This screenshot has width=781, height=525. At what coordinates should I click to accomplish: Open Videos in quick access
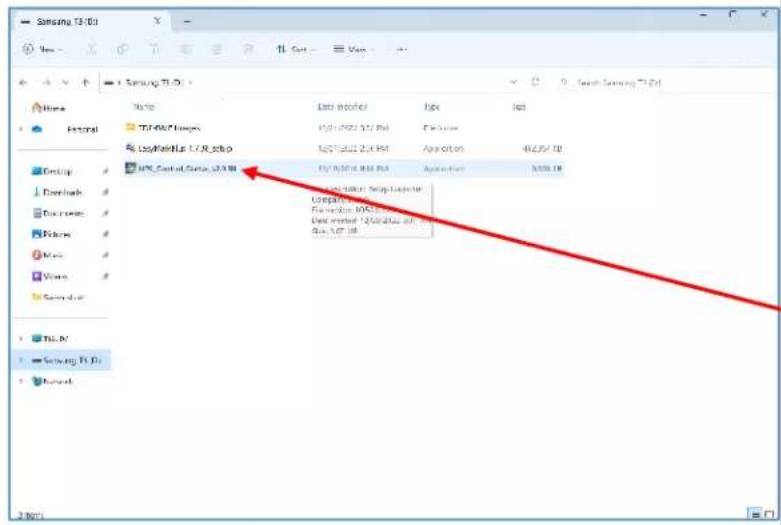pyautogui.click(x=49, y=276)
